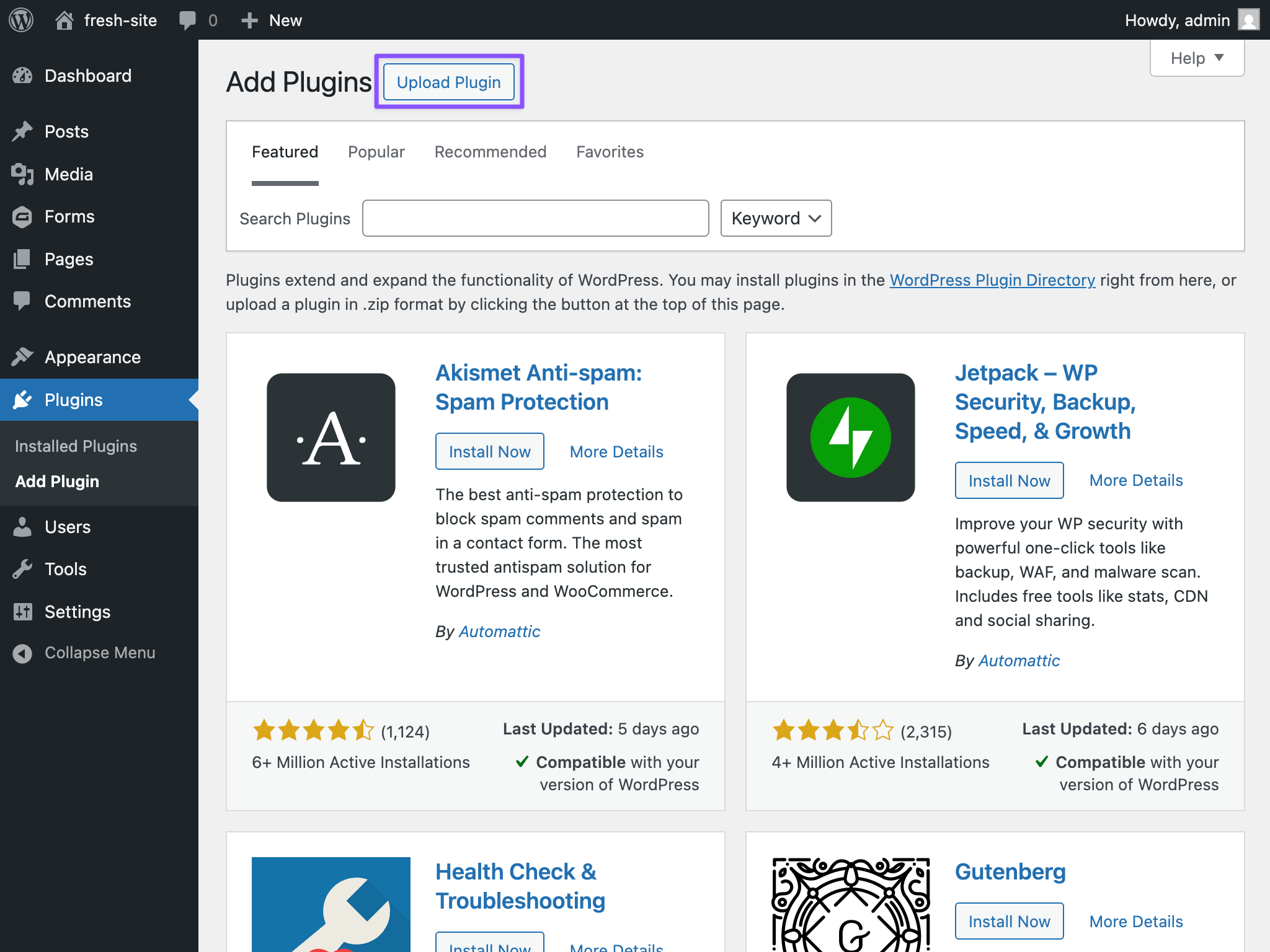
Task: Click the Settings sliders icon
Action: (22, 612)
